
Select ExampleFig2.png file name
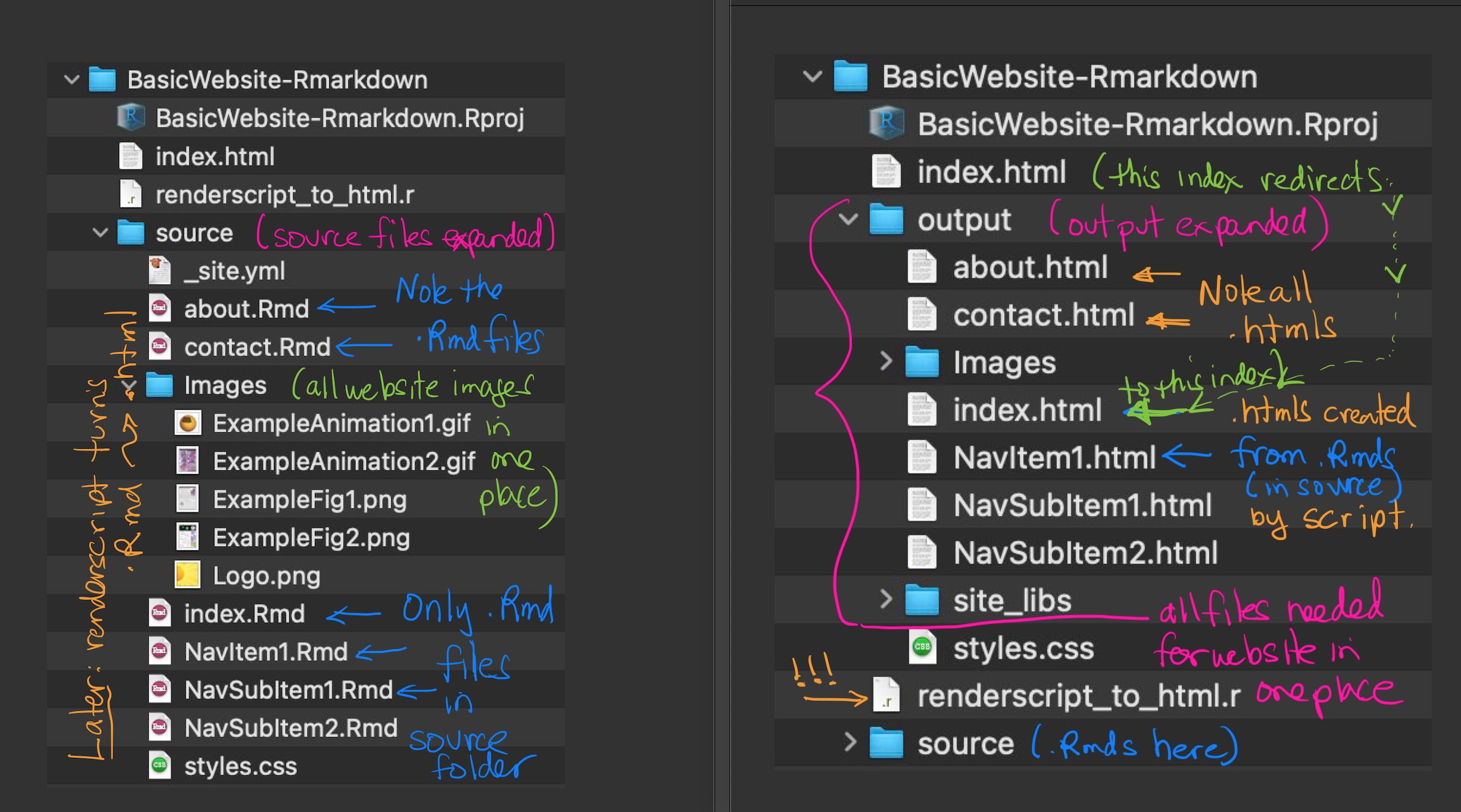(311, 538)
